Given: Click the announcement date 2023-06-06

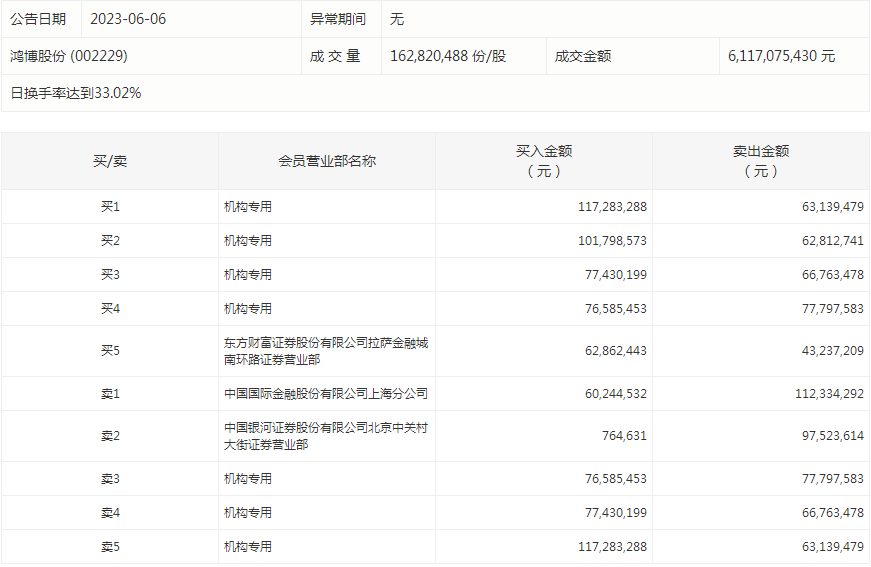Looking at the screenshot, I should (127, 19).
